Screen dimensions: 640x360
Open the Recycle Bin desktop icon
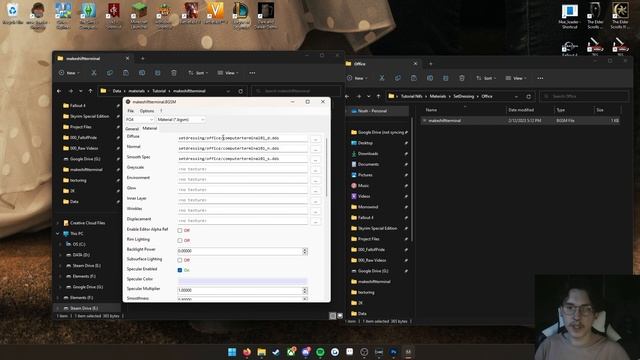point(13,13)
